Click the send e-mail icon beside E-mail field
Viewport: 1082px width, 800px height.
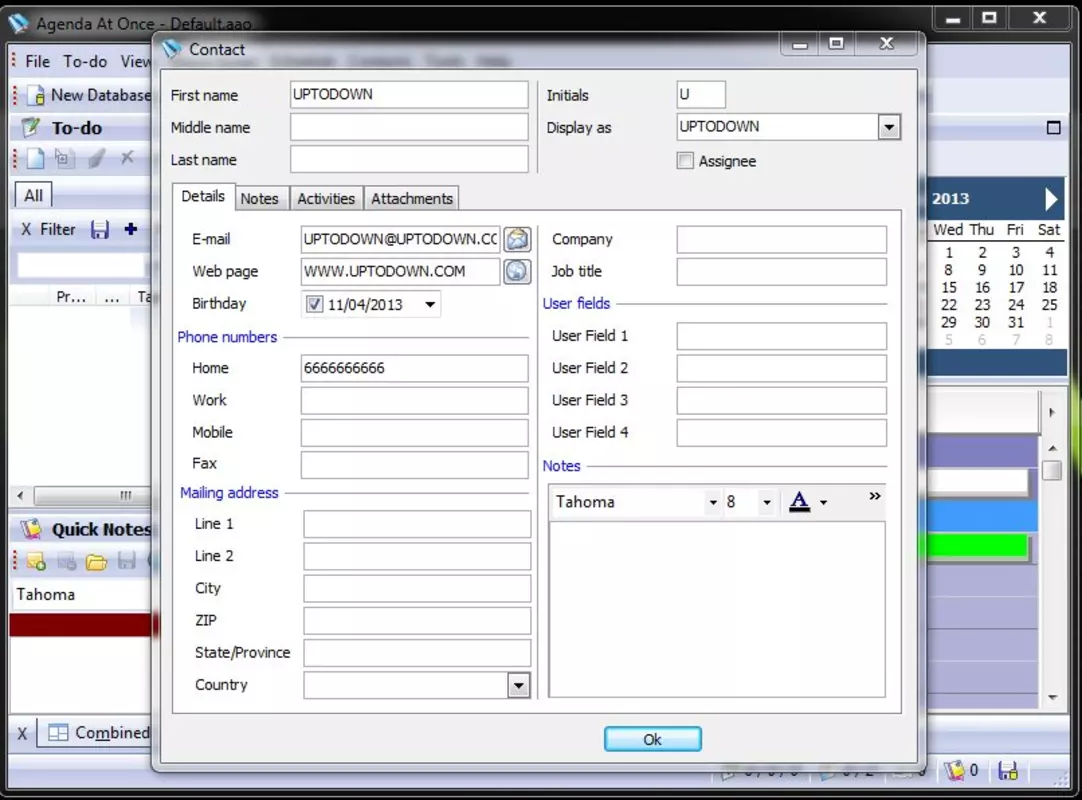coord(517,239)
